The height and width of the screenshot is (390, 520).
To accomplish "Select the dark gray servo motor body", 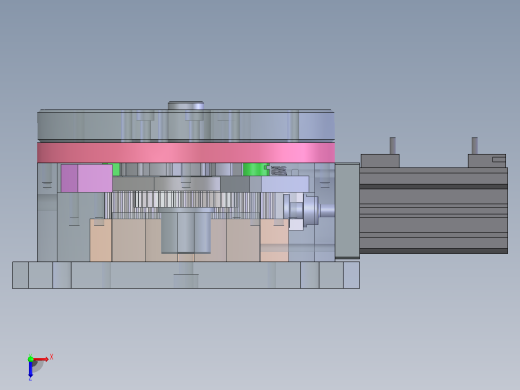I will [x=434, y=210].
